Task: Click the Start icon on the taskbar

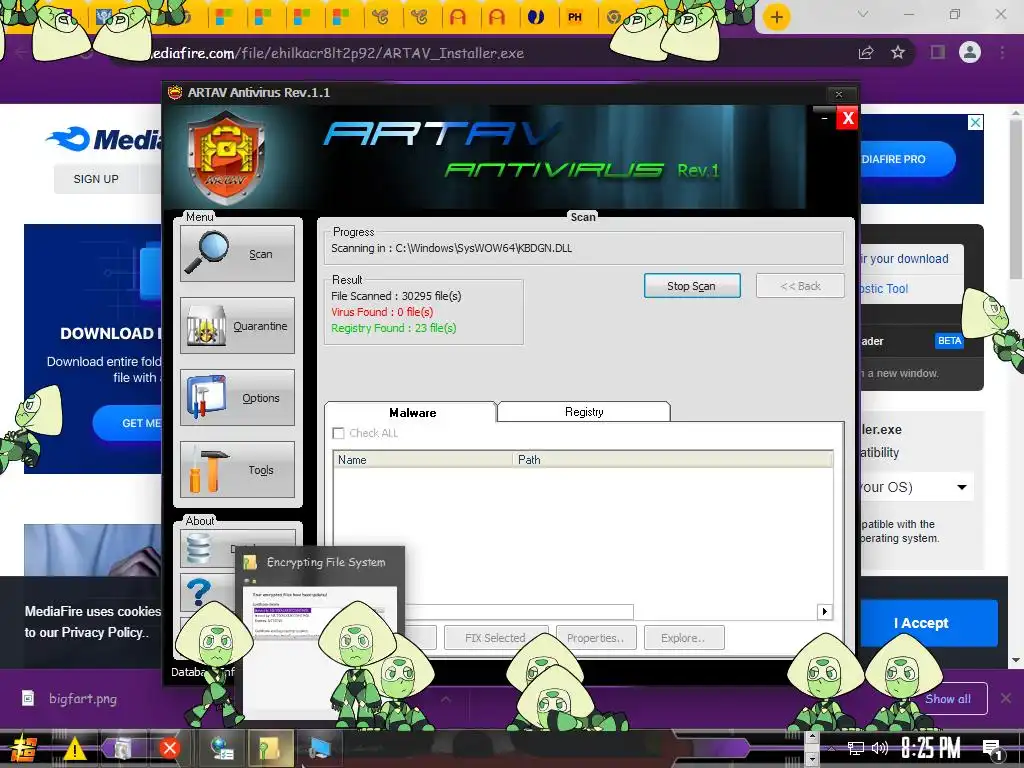Action: pos(23,748)
